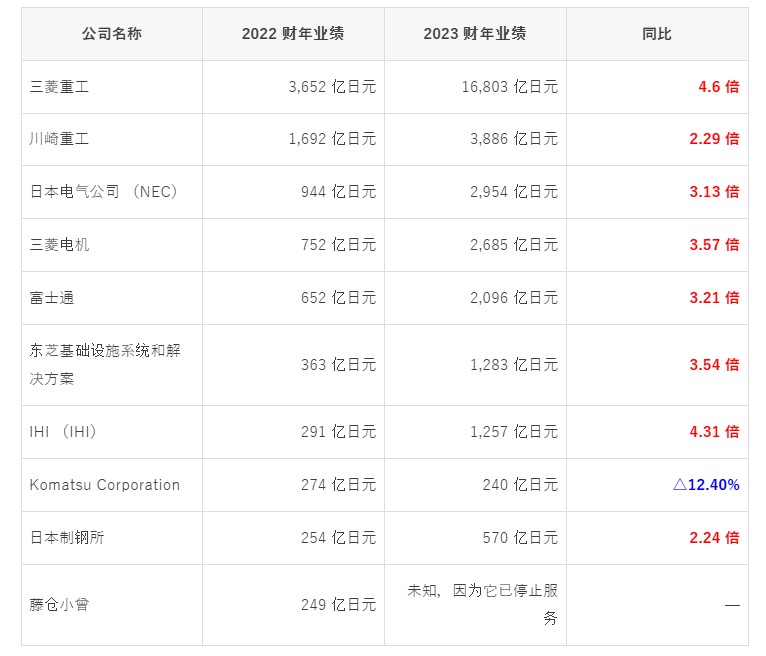Image resolution: width=766 pixels, height=656 pixels.
Task: Click the 254 亿日元 cell
Action: (x=294, y=538)
